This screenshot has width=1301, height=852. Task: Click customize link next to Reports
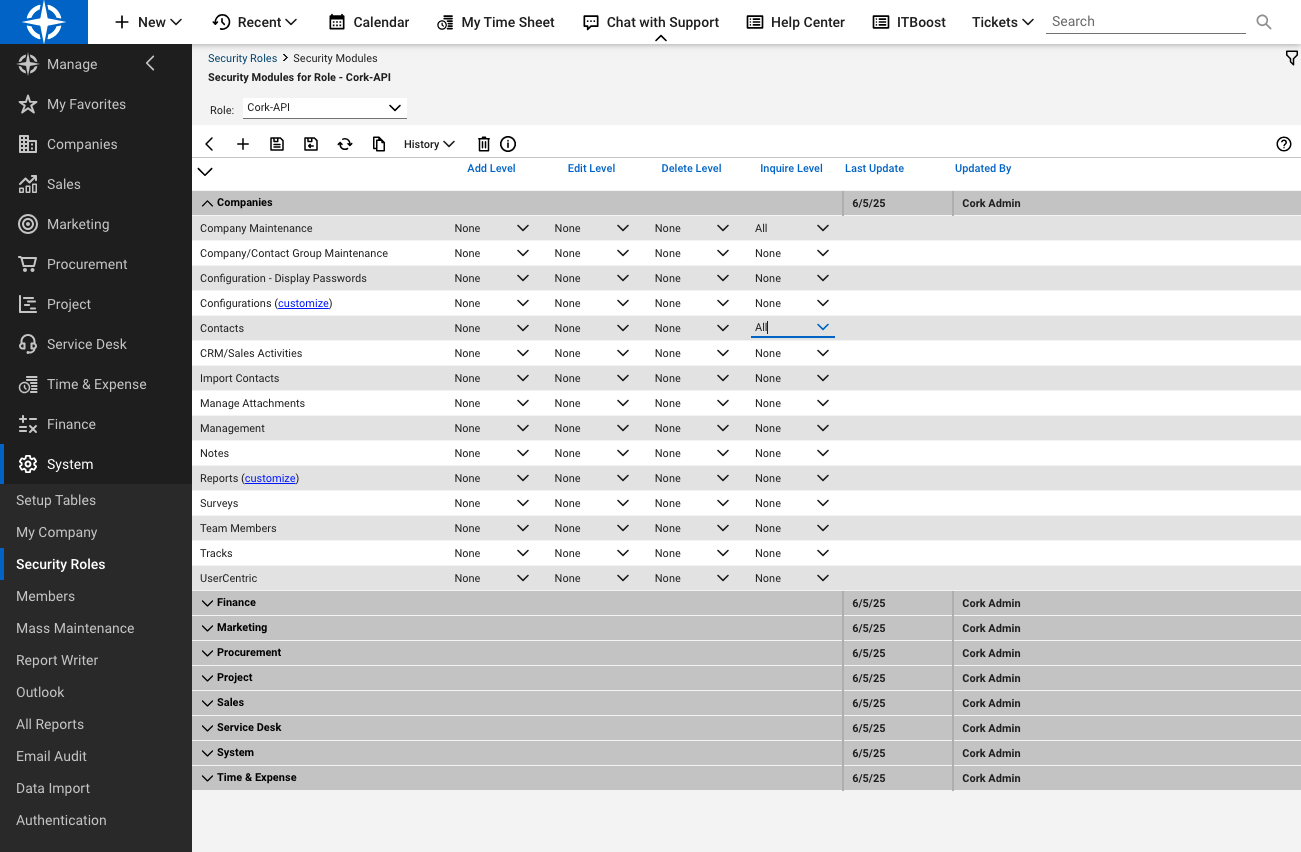270,478
